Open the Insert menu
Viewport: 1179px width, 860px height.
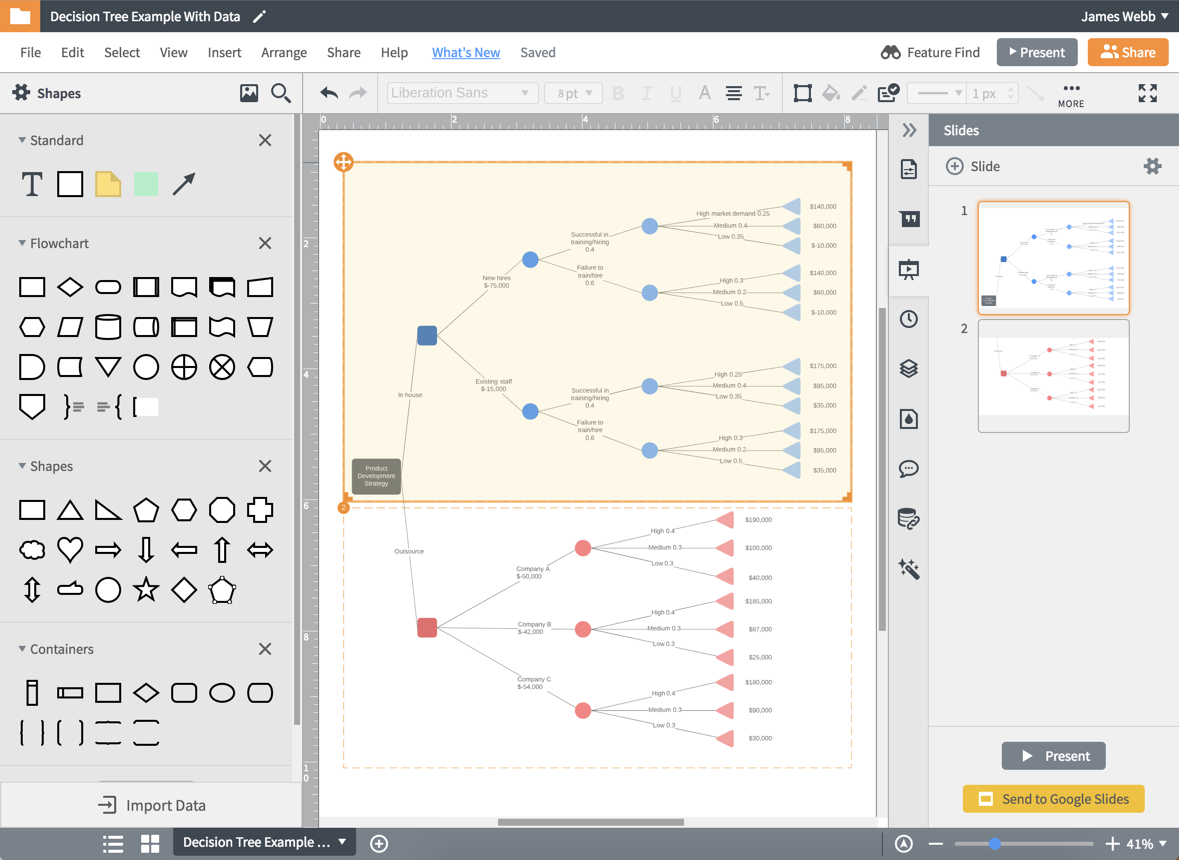[x=224, y=53]
